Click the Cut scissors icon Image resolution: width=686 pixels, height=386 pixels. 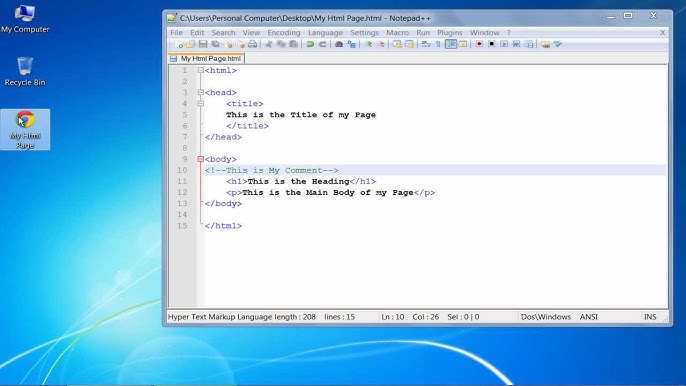point(269,44)
